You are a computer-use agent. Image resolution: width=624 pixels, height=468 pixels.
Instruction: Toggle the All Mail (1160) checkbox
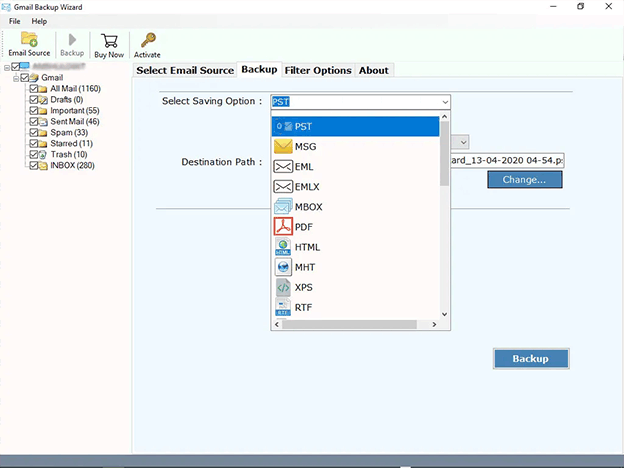[x=35, y=88]
